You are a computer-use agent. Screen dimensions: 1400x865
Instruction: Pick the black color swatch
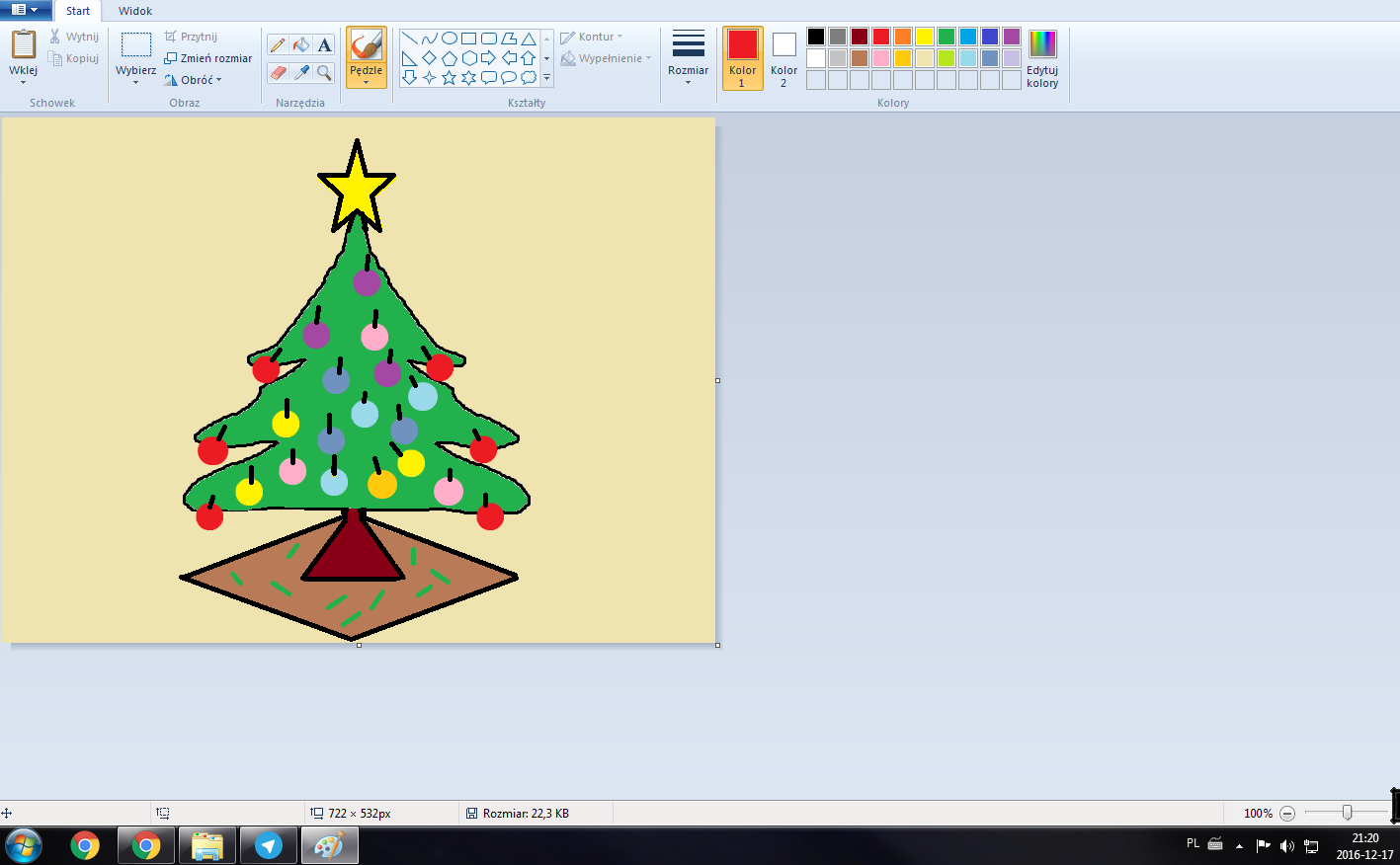(x=816, y=37)
